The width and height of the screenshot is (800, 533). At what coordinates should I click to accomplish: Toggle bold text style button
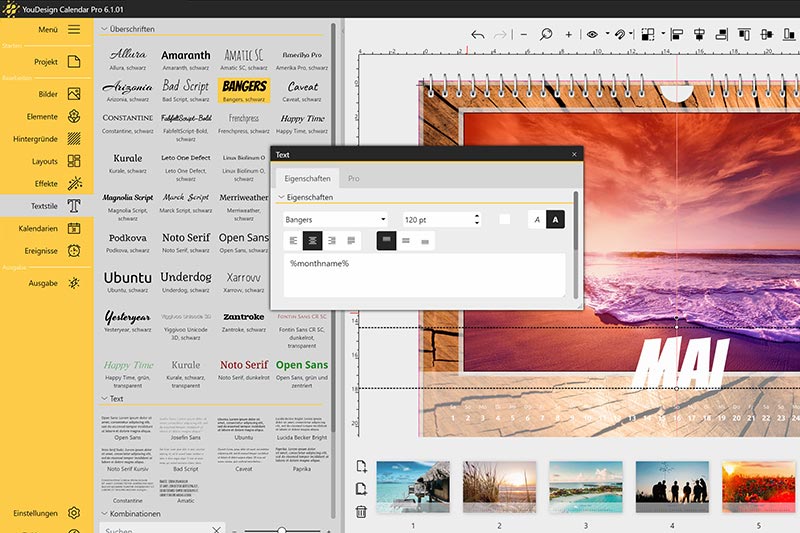click(x=557, y=219)
